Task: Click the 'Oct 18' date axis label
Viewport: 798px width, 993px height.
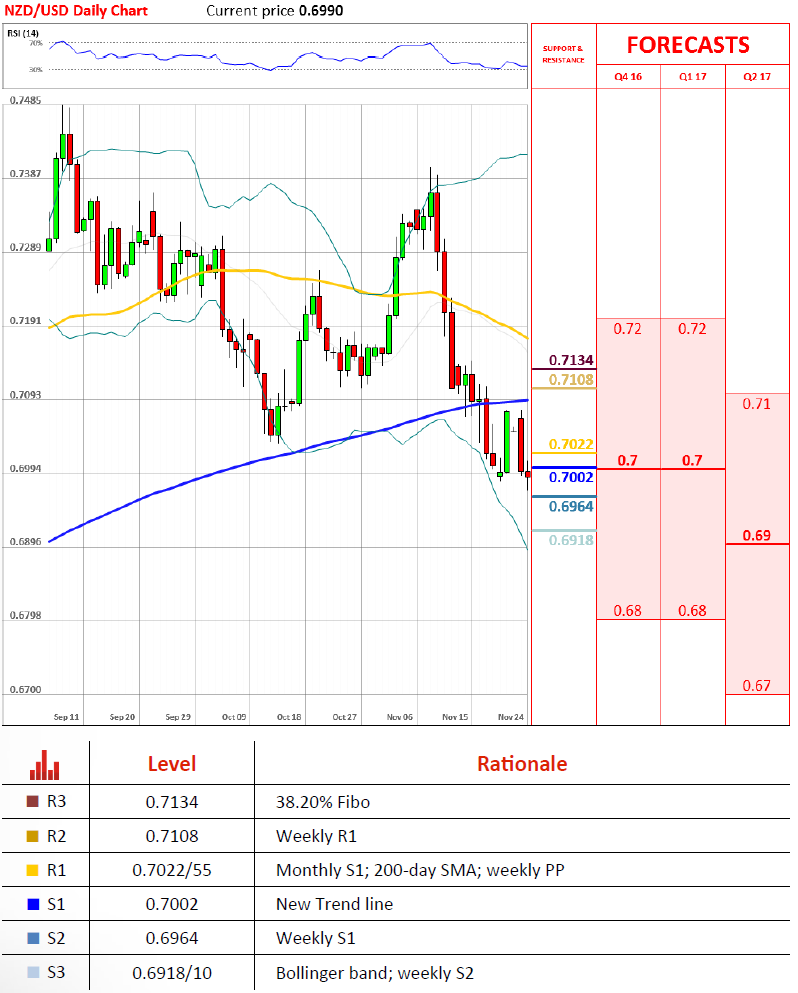Action: coord(289,717)
